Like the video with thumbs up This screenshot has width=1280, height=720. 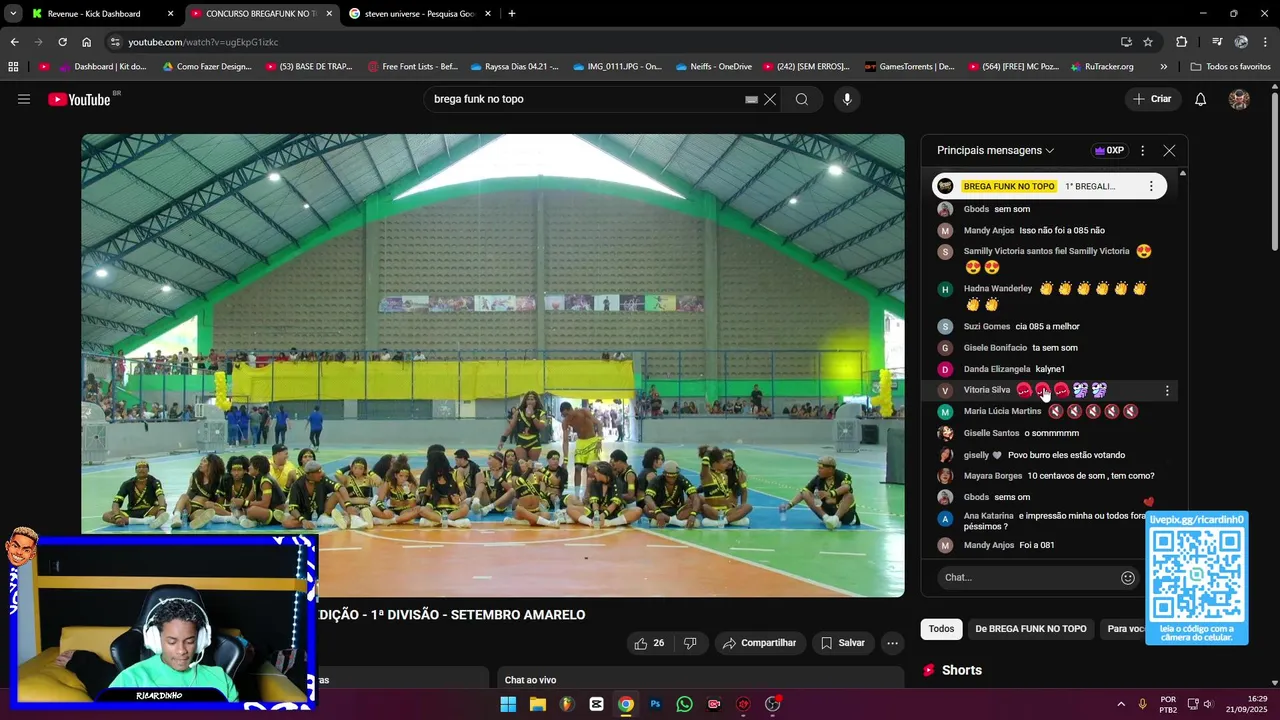pyautogui.click(x=650, y=643)
